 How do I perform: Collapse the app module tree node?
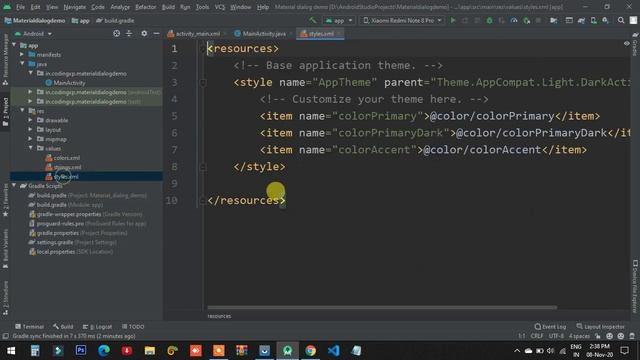pyautogui.click(x=15, y=45)
